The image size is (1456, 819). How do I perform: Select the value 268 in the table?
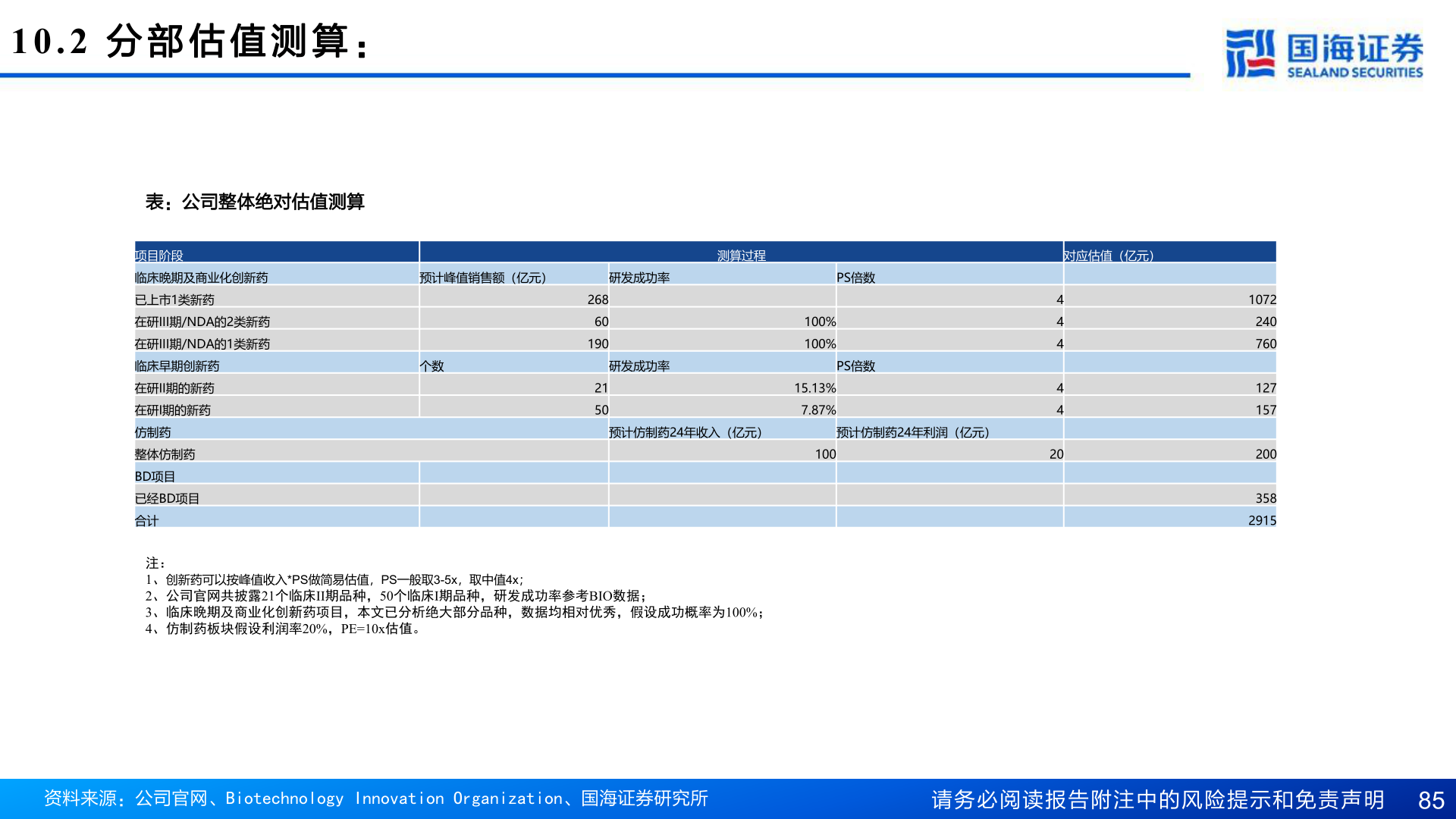(598, 300)
